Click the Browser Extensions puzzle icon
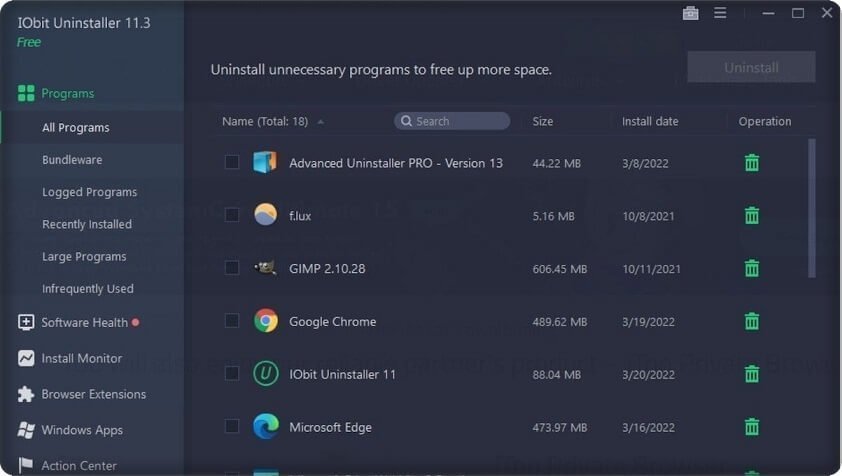This screenshot has width=842, height=476. click(26, 394)
